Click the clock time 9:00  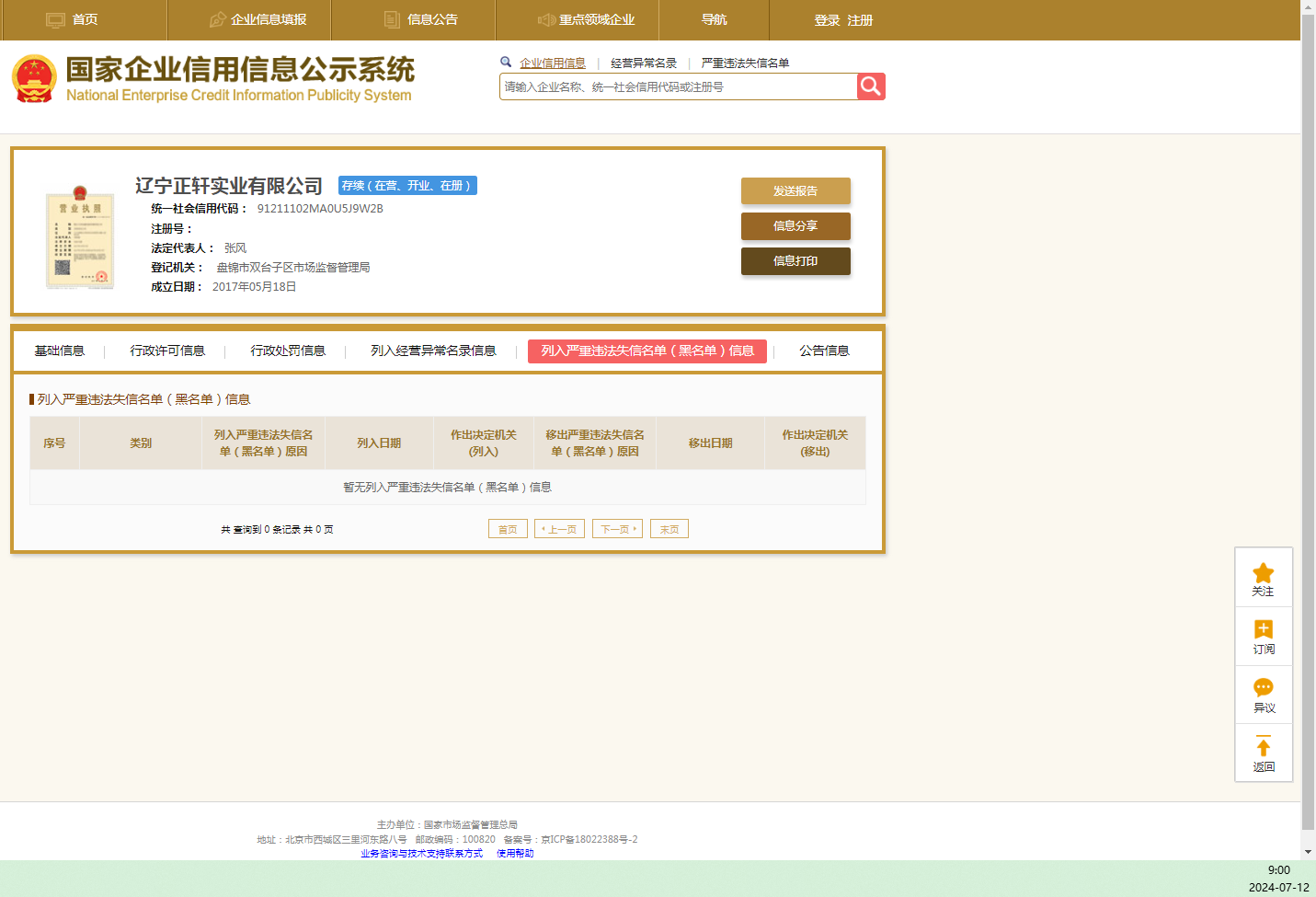[x=1279, y=870]
